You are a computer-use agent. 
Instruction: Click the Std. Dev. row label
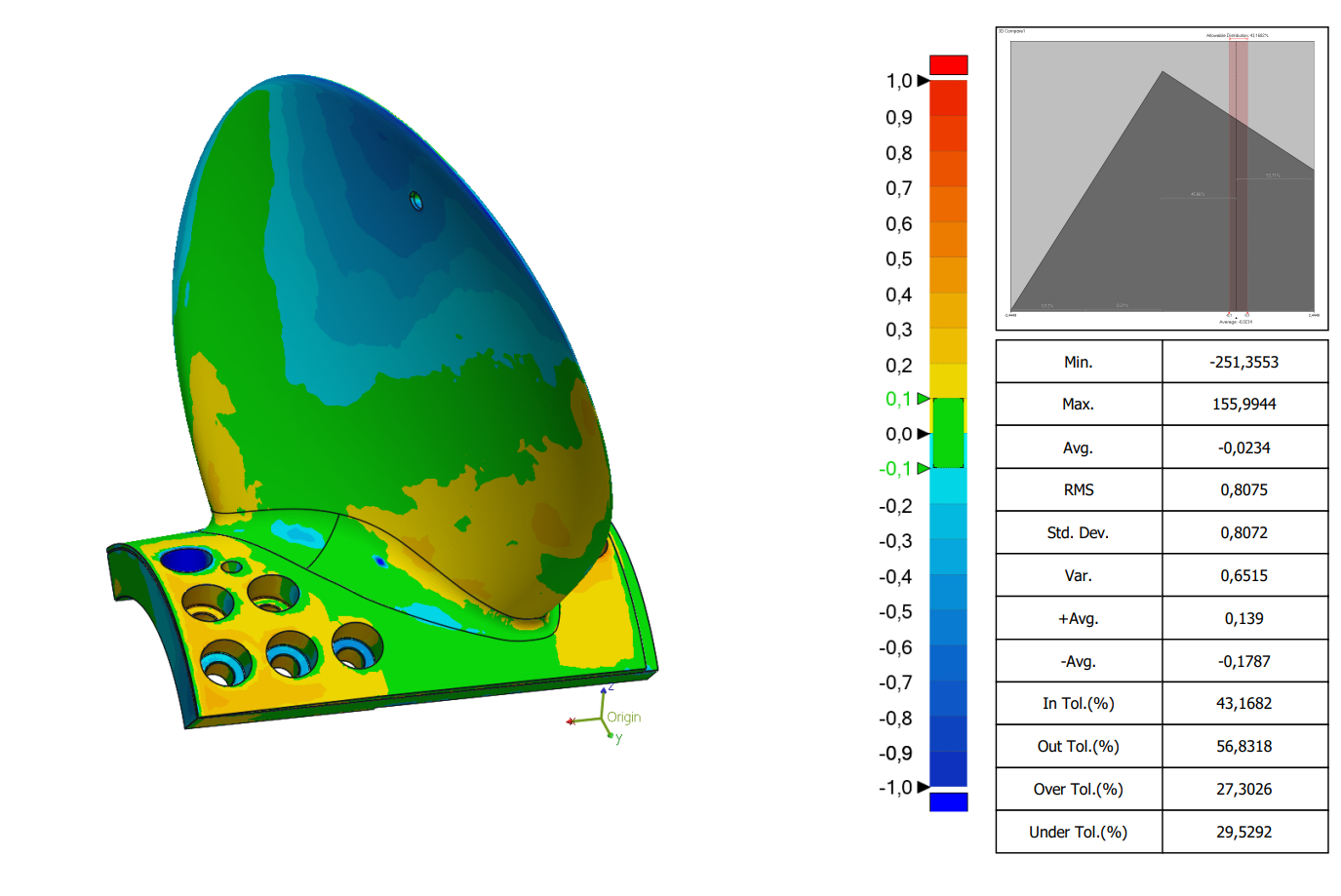point(1079,532)
